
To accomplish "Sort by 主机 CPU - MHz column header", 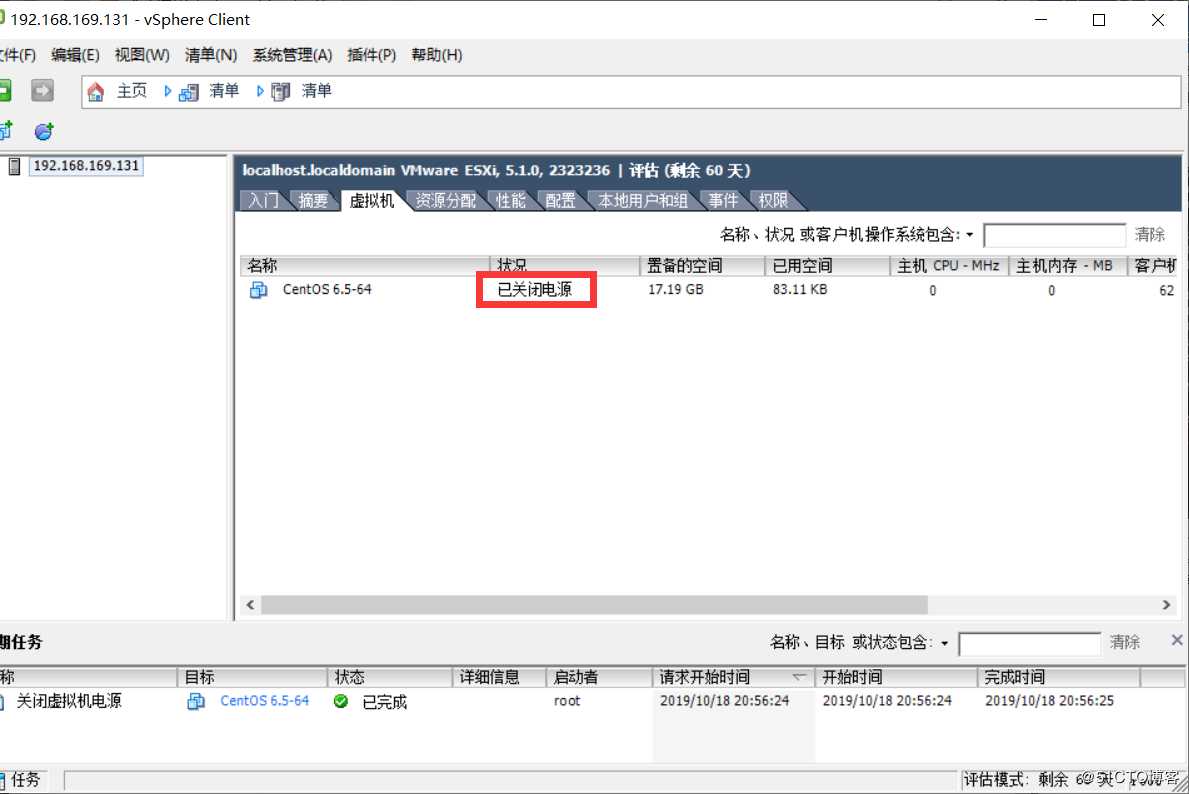I will (x=949, y=265).
